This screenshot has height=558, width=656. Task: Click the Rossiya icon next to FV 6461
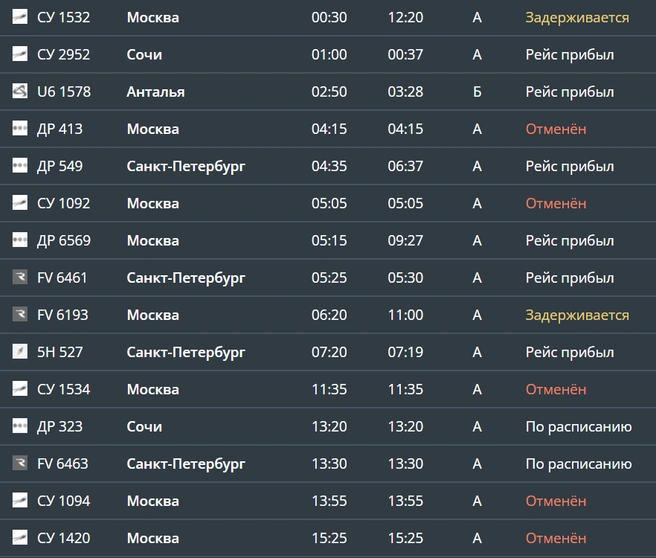(x=20, y=277)
